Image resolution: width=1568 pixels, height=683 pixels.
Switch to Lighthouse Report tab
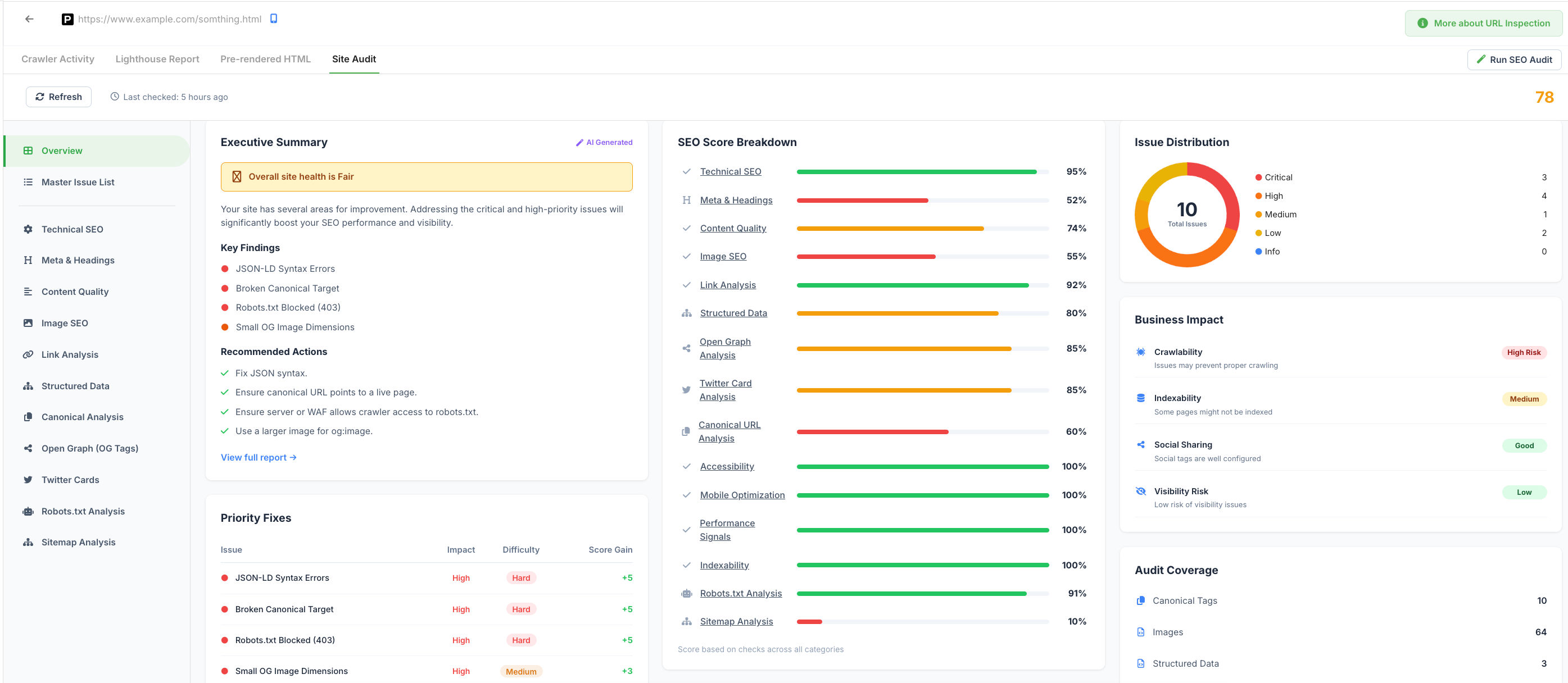click(x=157, y=59)
